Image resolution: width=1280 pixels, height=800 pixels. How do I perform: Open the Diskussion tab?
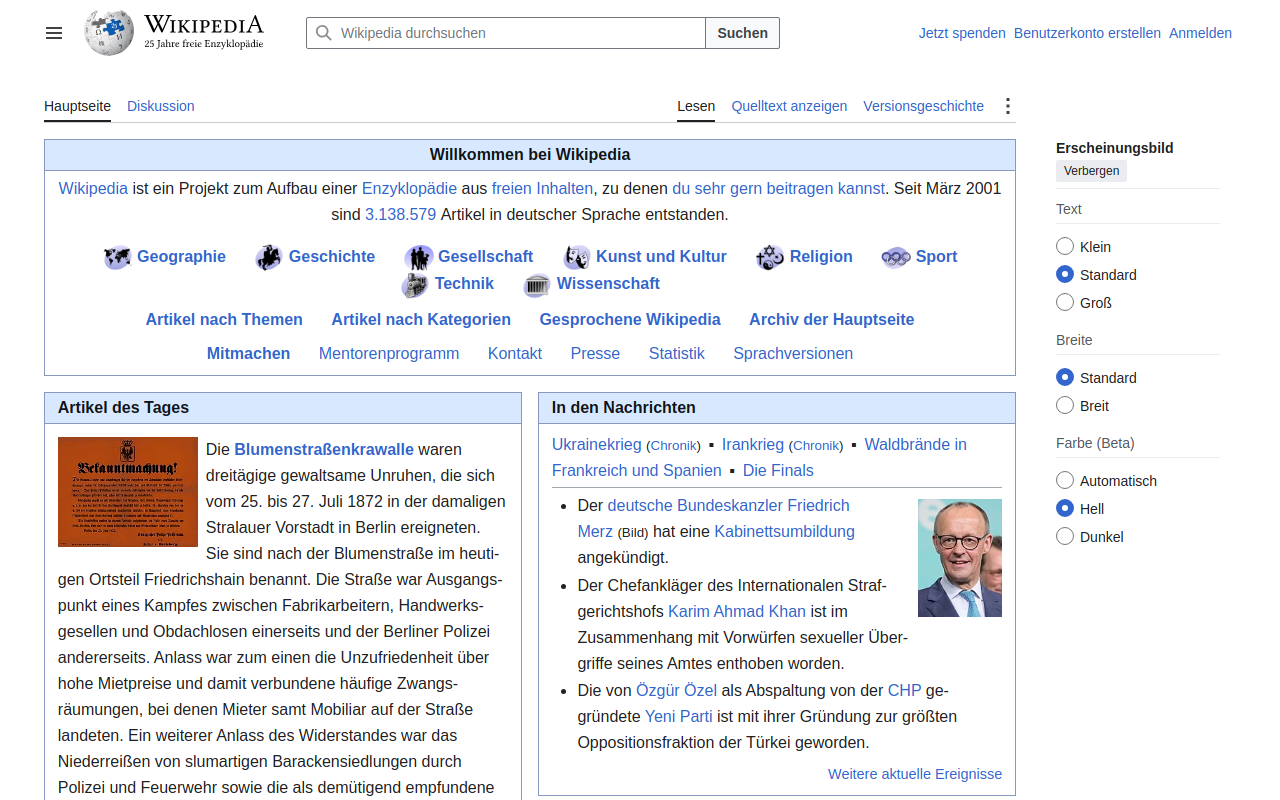[161, 106]
